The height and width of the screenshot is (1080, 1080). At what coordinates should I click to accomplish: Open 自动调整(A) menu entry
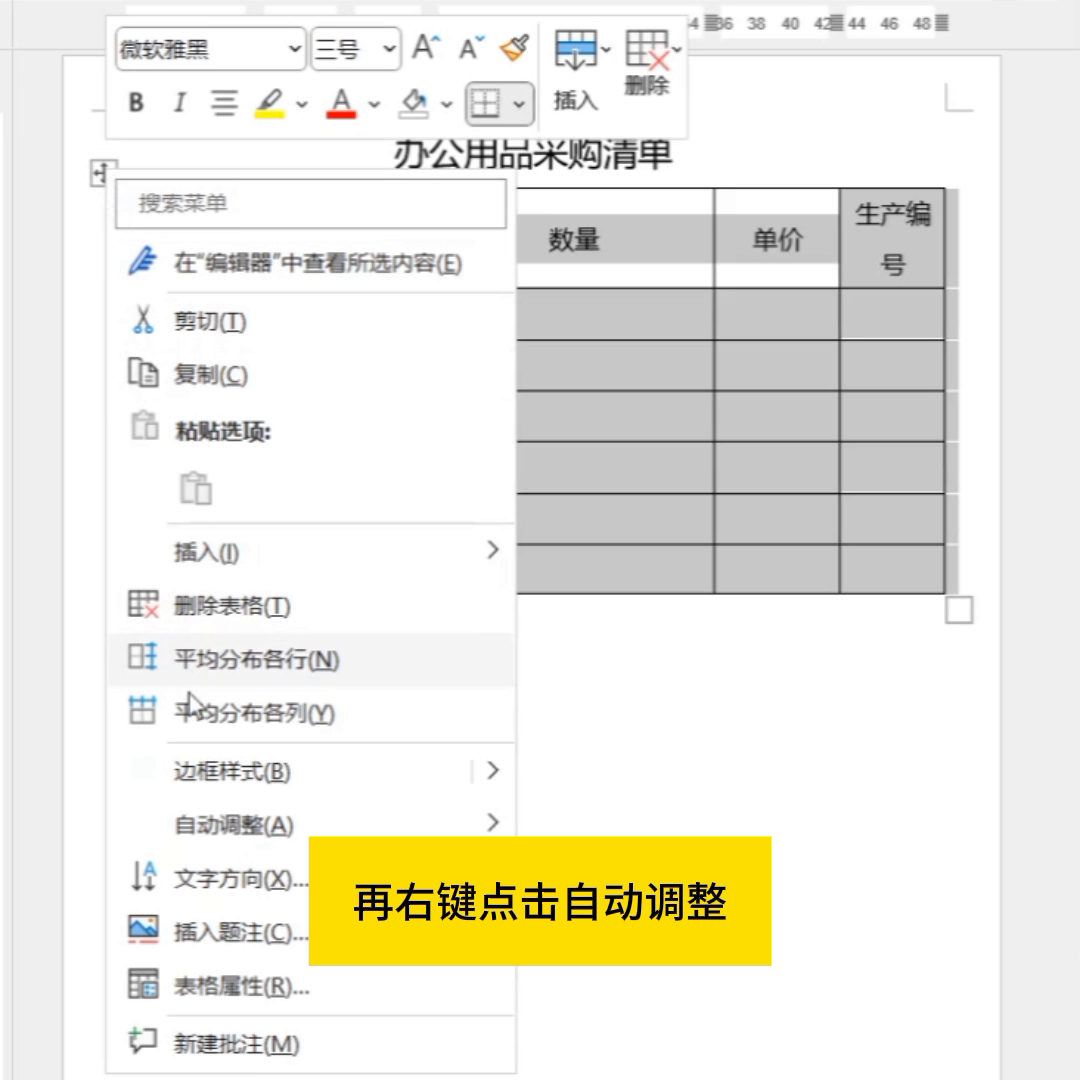(x=311, y=824)
